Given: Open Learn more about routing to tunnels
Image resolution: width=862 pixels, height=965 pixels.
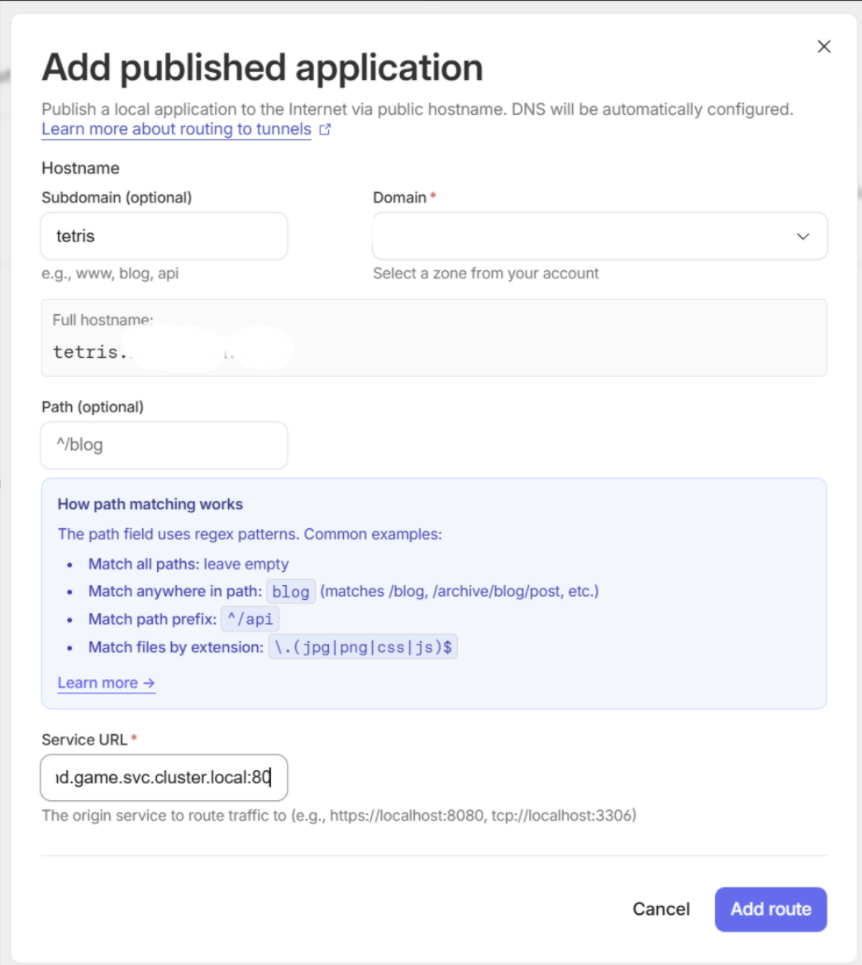Looking at the screenshot, I should pyautogui.click(x=176, y=130).
